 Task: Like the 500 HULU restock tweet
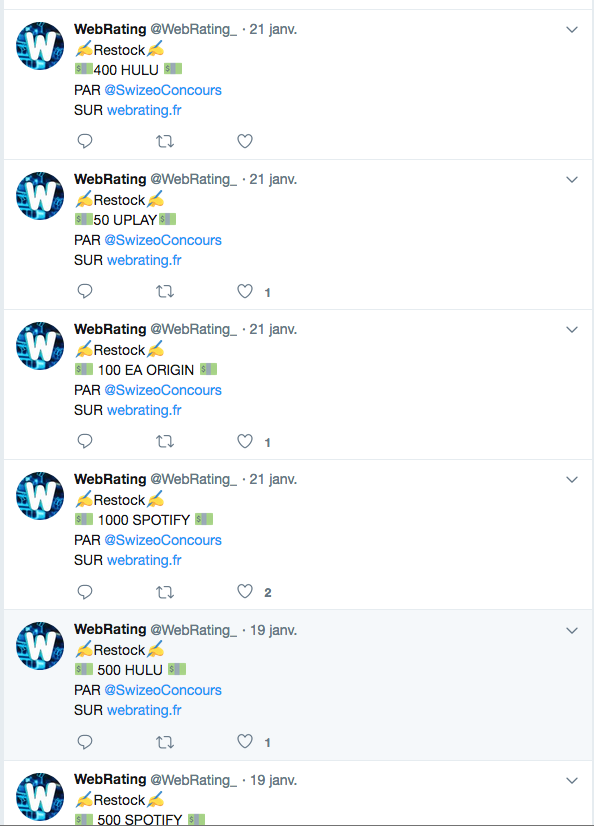coord(245,742)
